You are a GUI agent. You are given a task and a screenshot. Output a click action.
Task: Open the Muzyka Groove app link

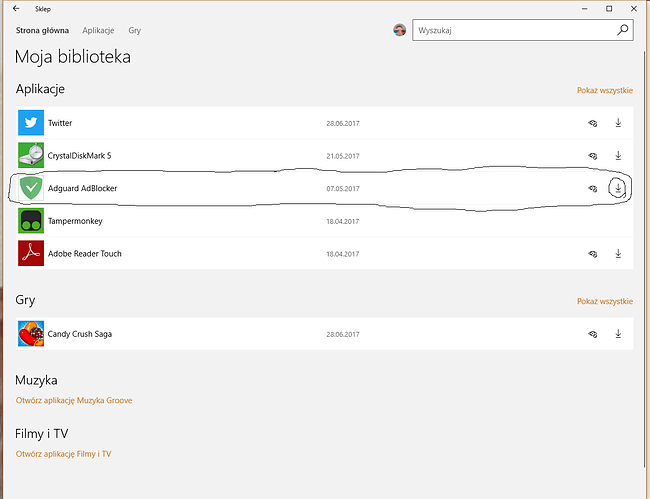[x=74, y=400]
